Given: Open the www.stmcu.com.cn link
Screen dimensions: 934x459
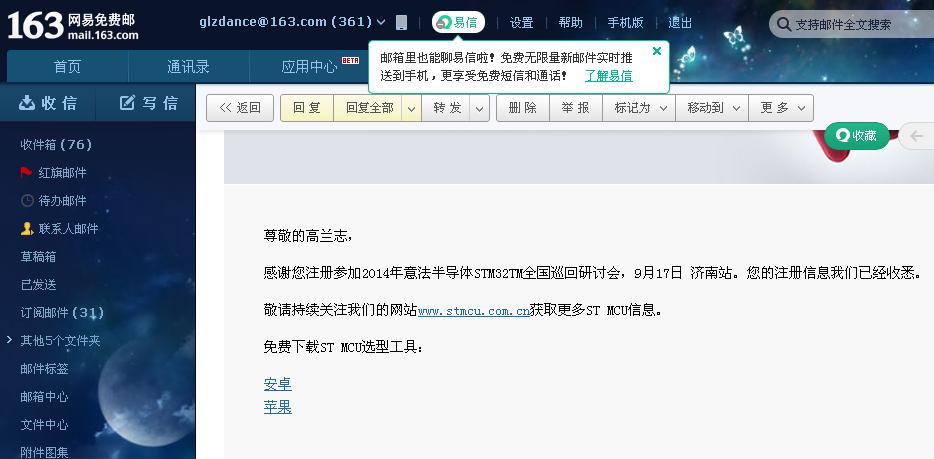Looking at the screenshot, I should (474, 310).
